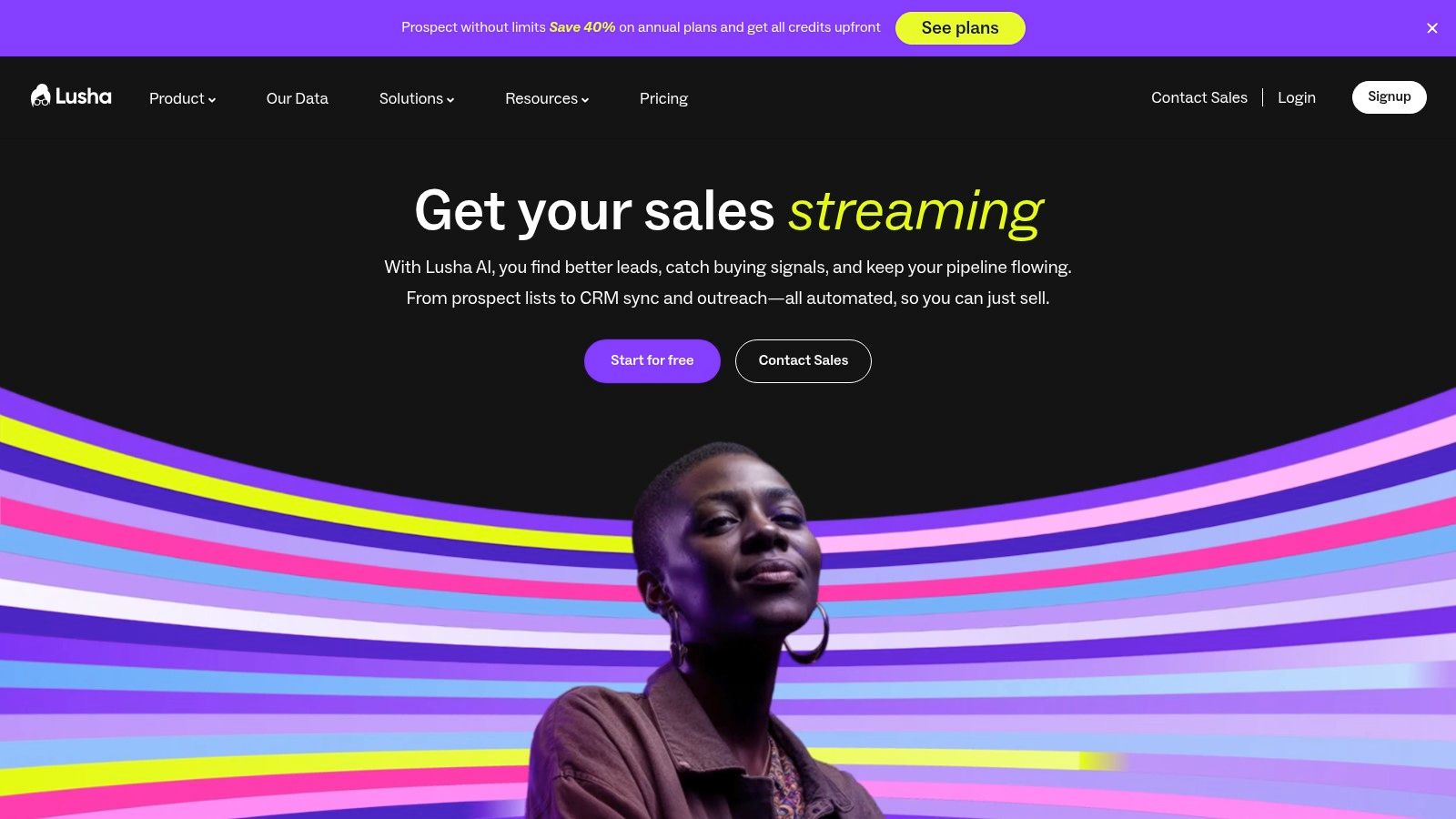This screenshot has height=819, width=1456.
Task: Click the white Signup button
Action: point(1390,97)
